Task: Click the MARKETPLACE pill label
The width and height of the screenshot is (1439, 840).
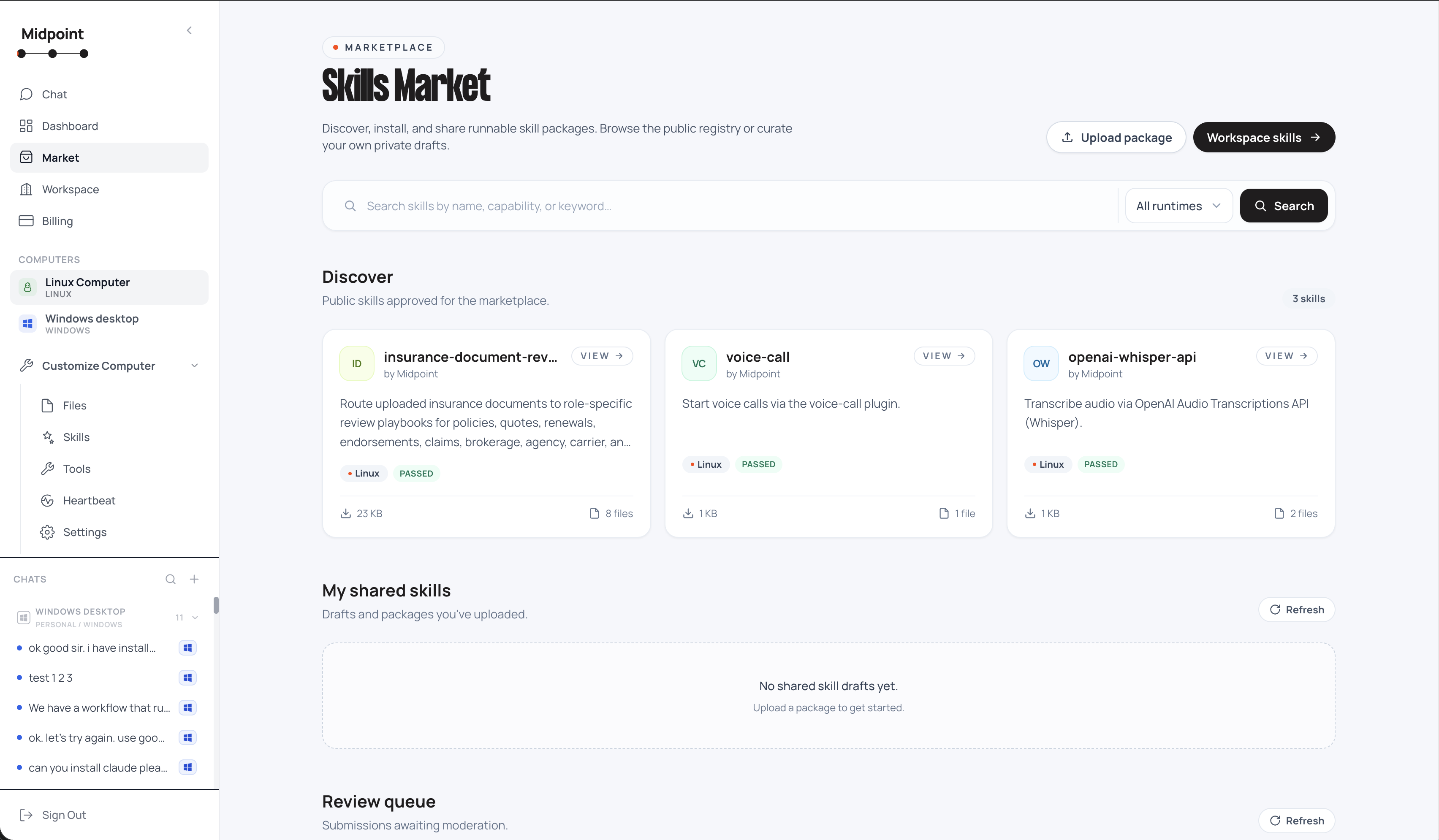Action: 383,47
